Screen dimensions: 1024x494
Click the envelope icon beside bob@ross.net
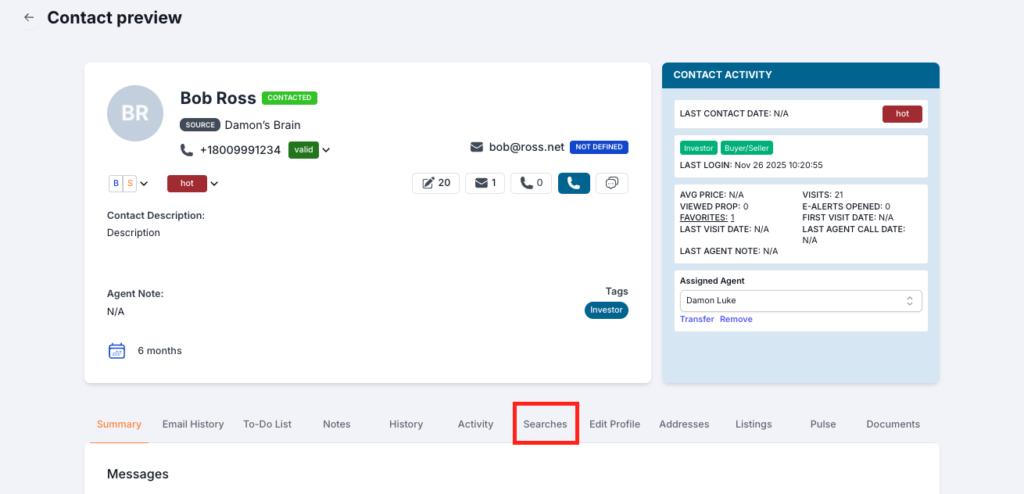(477, 147)
